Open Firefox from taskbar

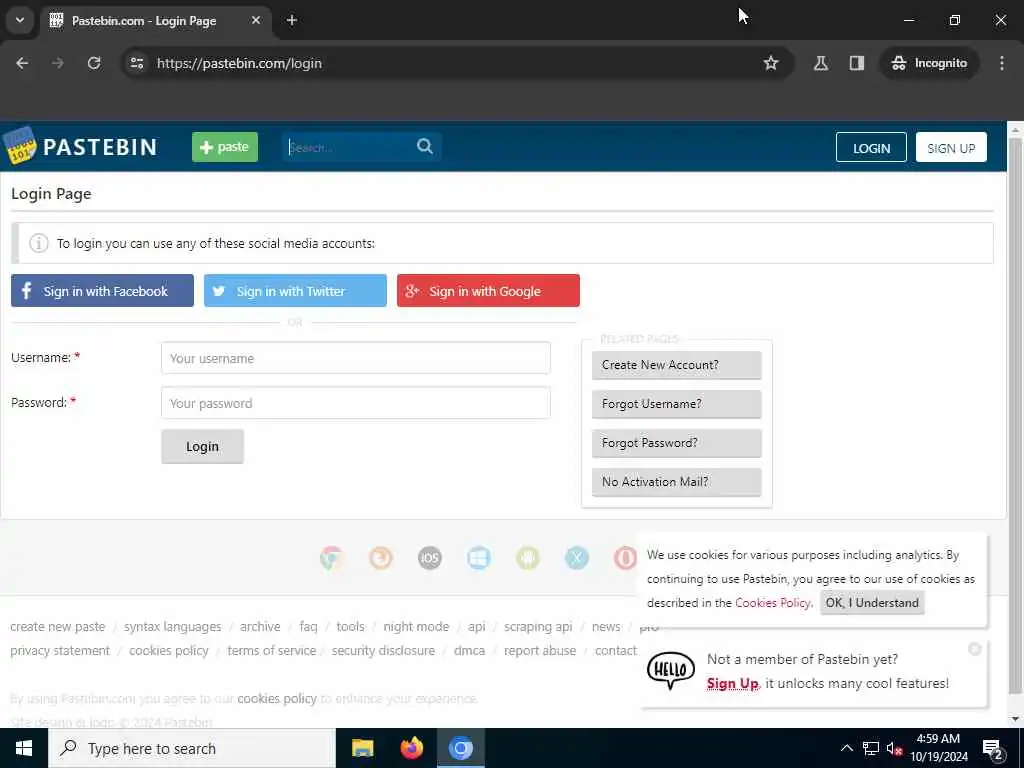coord(411,748)
